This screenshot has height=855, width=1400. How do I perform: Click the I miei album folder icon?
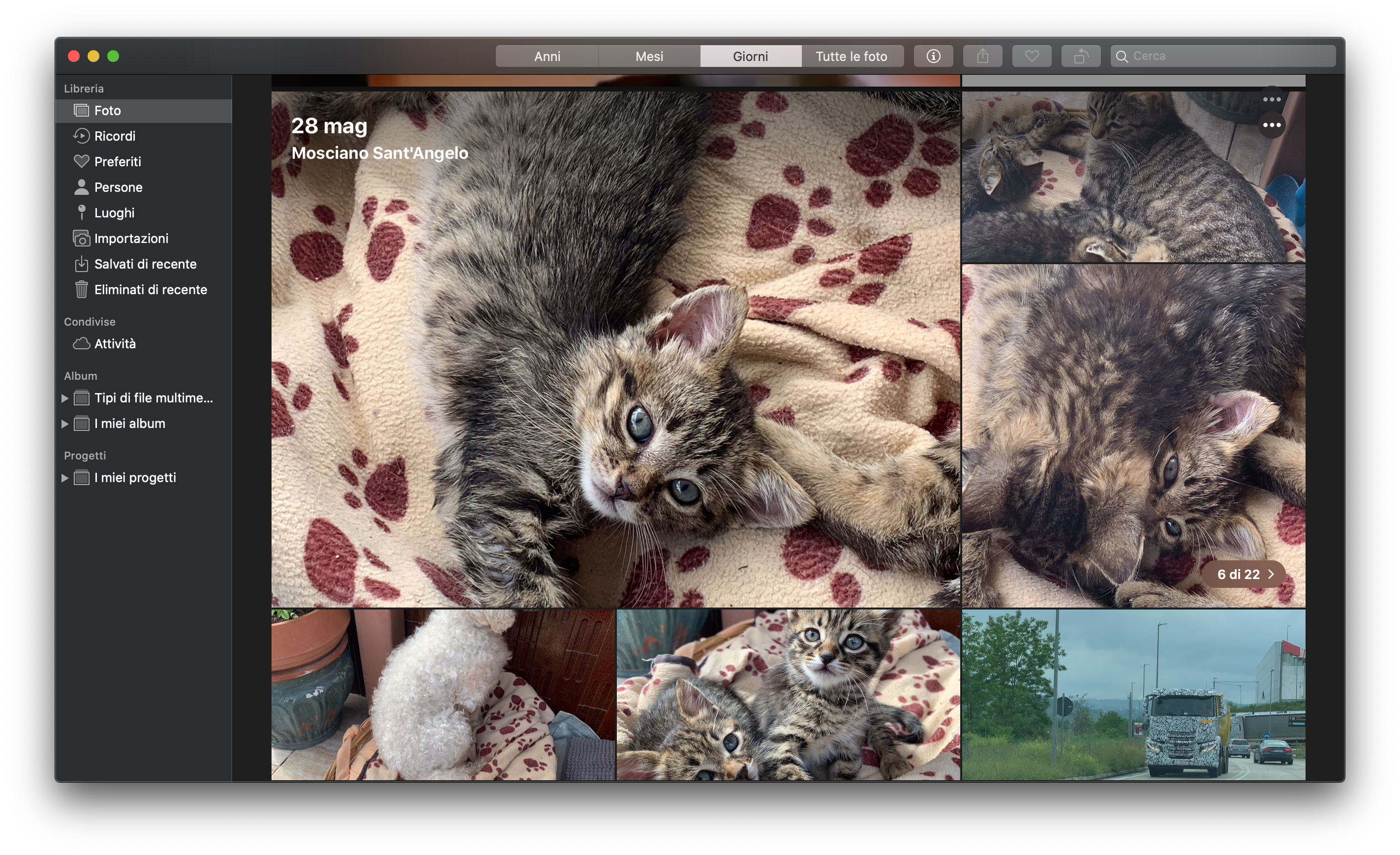(81, 423)
